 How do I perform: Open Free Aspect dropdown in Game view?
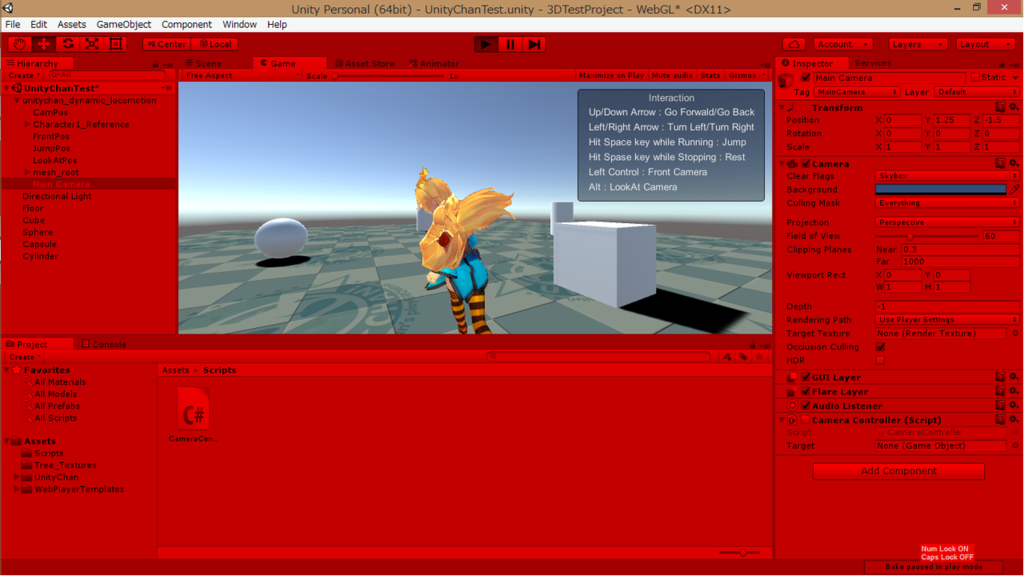coord(242,76)
